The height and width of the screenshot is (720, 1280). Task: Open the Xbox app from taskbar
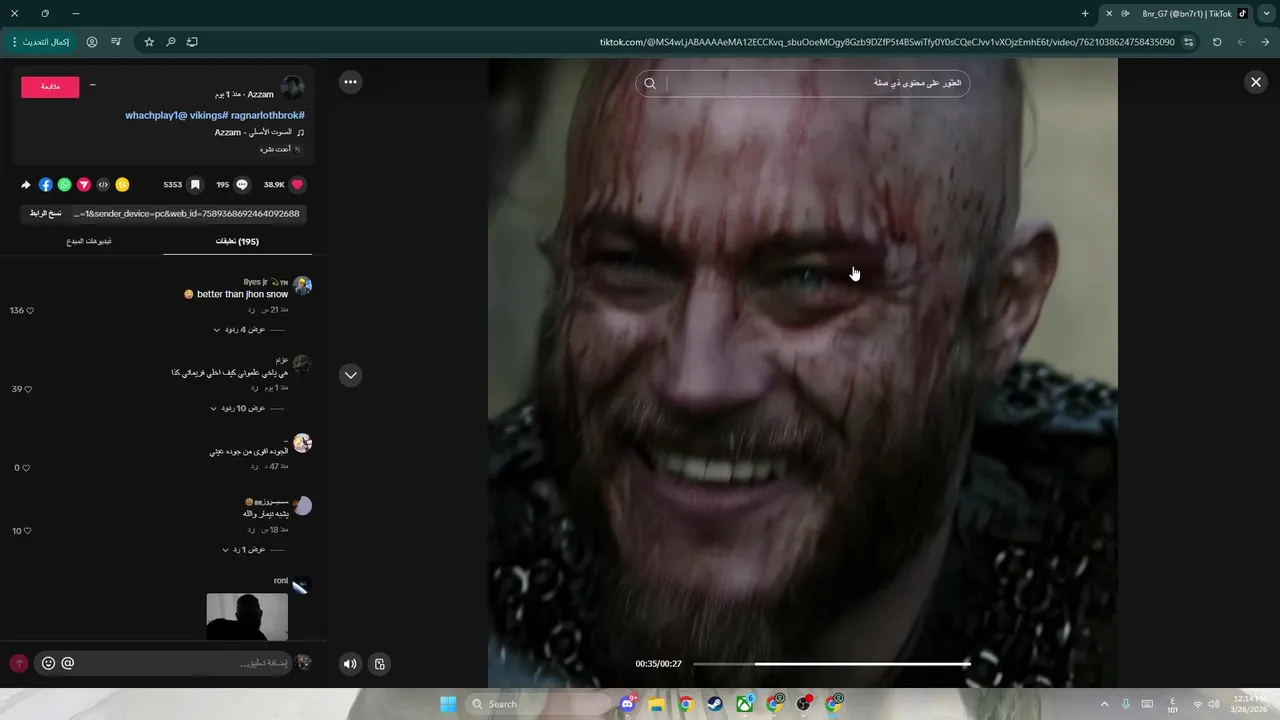pos(745,704)
